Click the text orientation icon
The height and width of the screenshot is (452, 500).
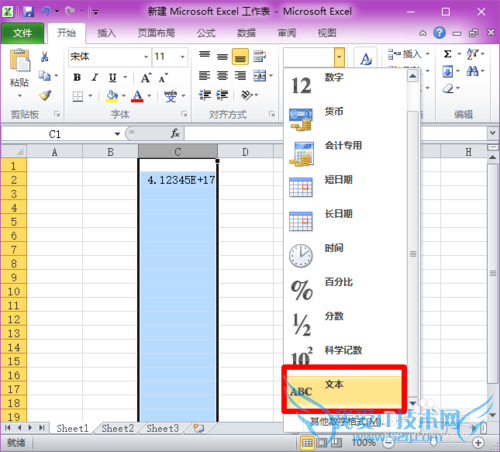(x=247, y=95)
